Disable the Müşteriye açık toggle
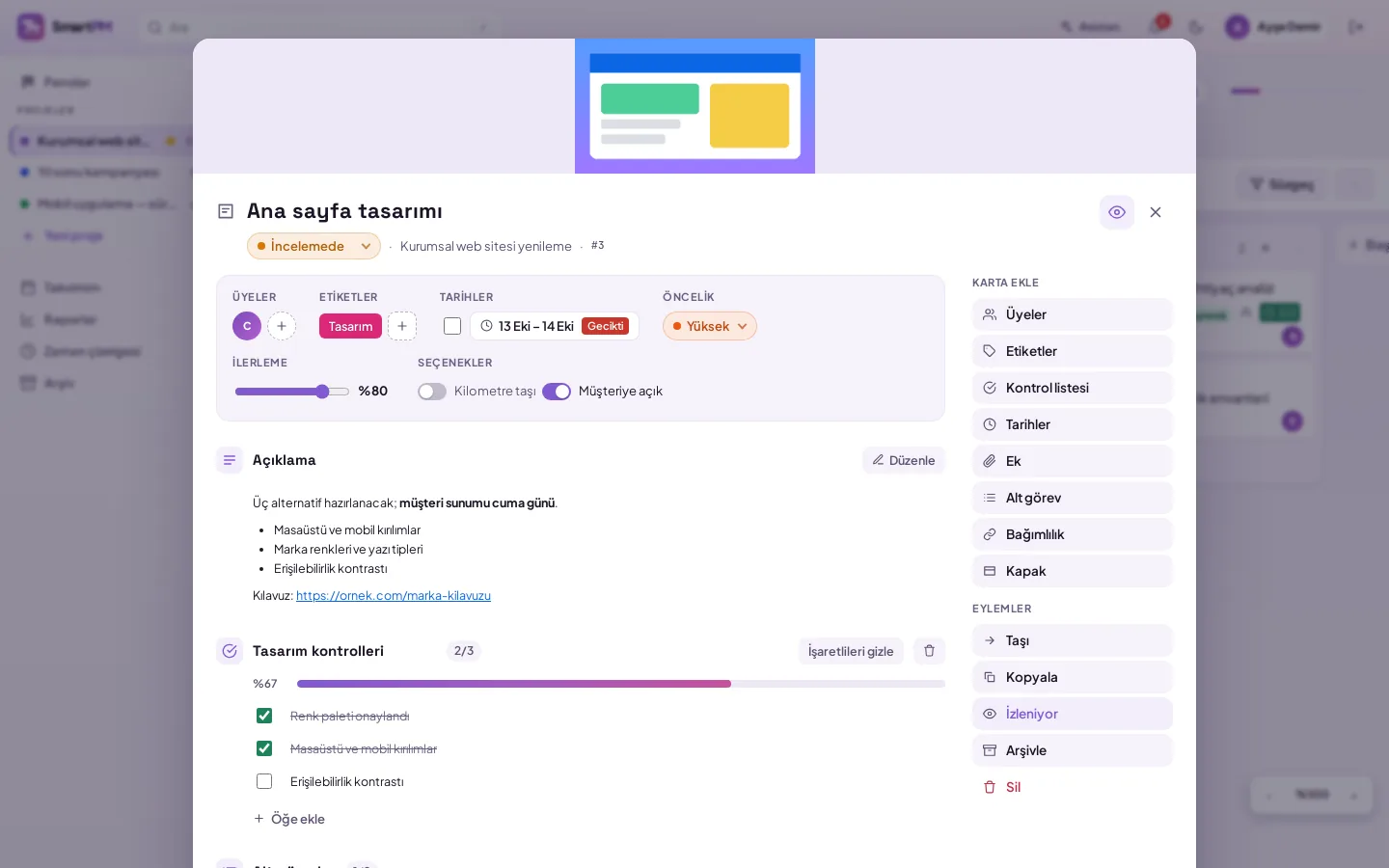The height and width of the screenshot is (868, 1389). (x=557, y=392)
